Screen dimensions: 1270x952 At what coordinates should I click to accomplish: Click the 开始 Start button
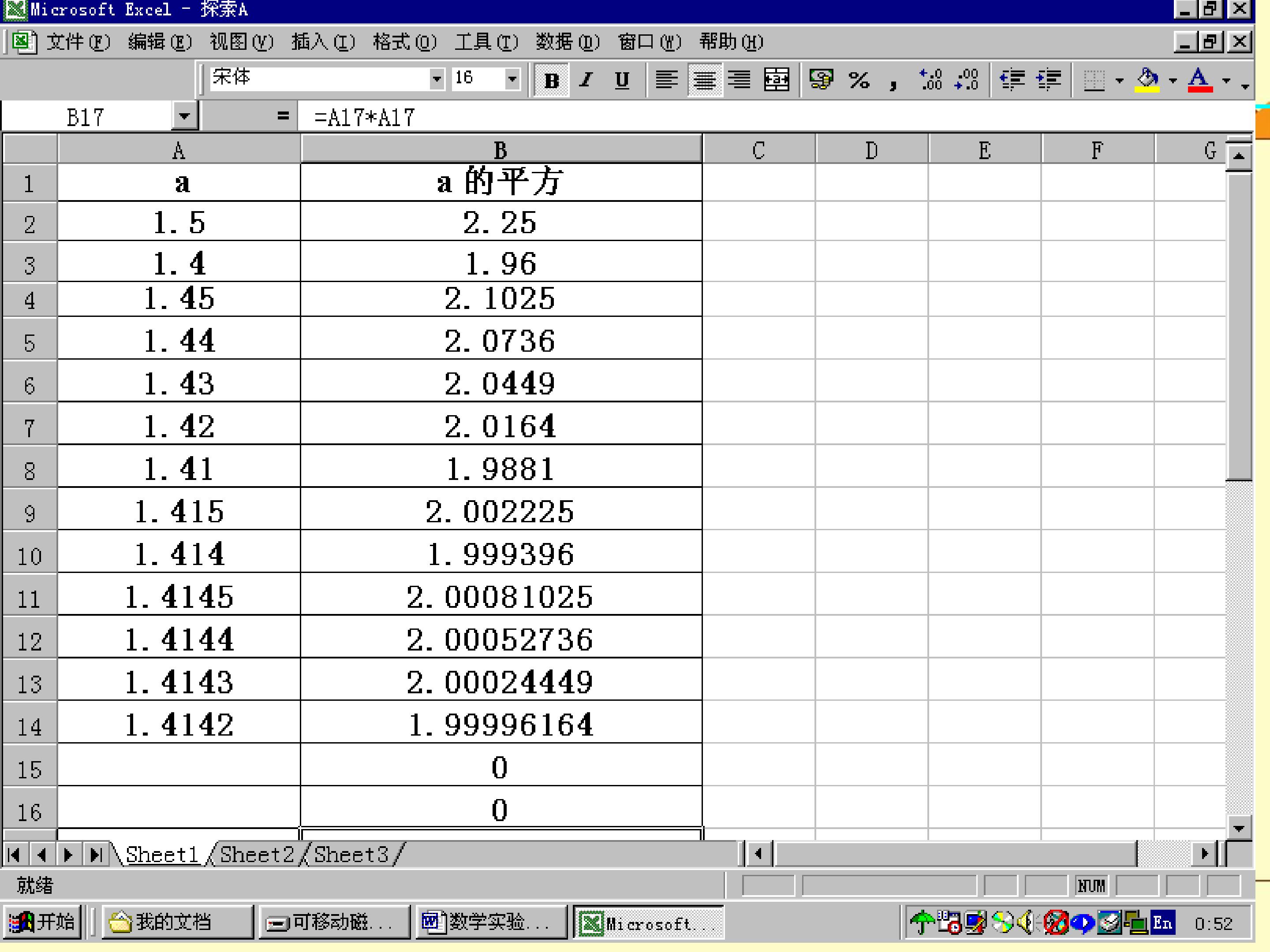tap(42, 922)
